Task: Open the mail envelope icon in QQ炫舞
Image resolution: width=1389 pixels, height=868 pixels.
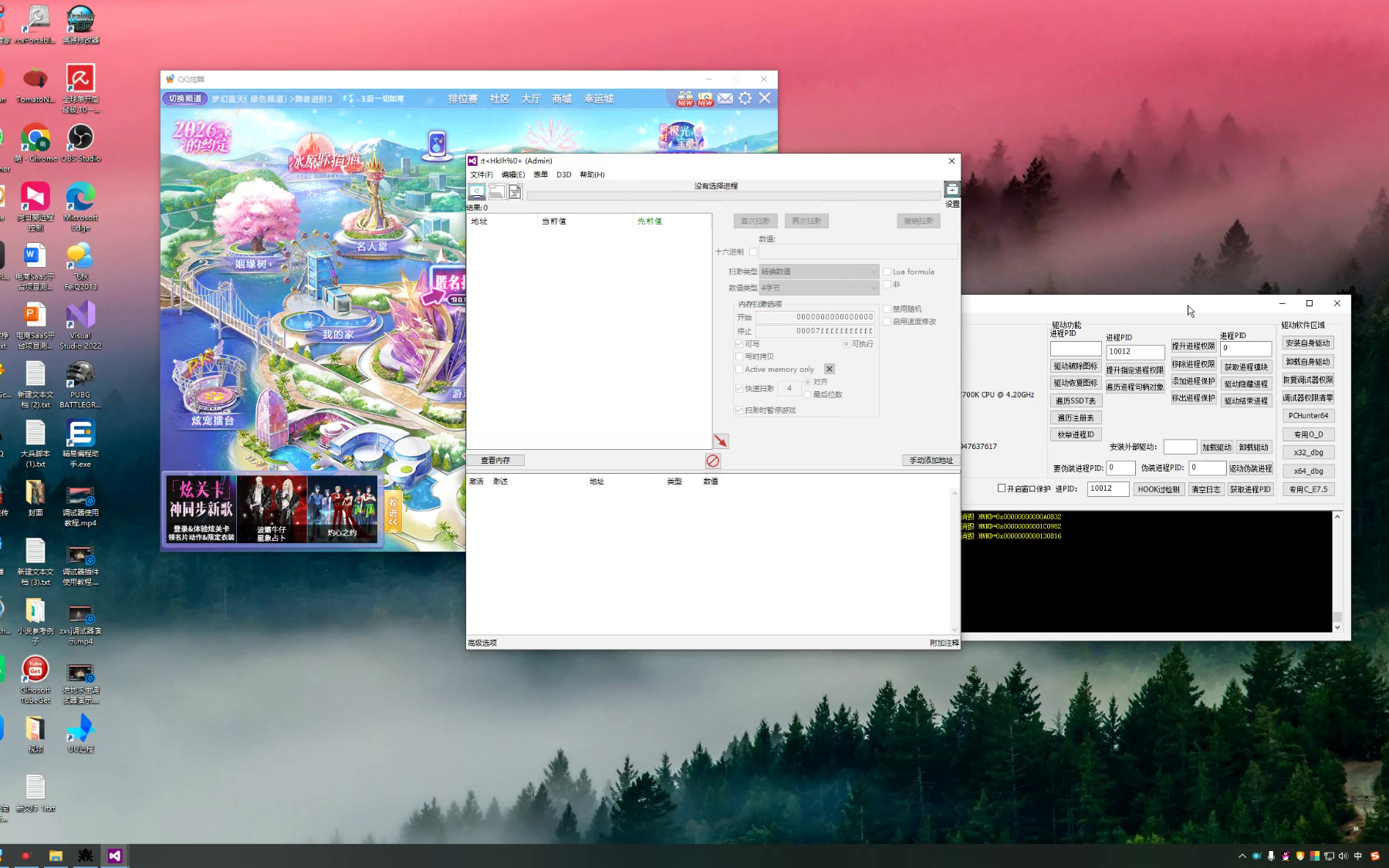Action: pyautogui.click(x=725, y=99)
